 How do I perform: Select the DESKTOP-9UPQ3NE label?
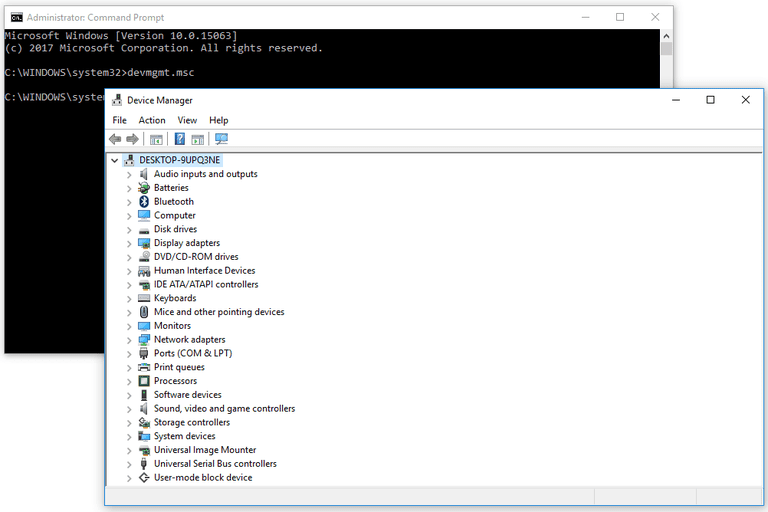click(x=180, y=160)
